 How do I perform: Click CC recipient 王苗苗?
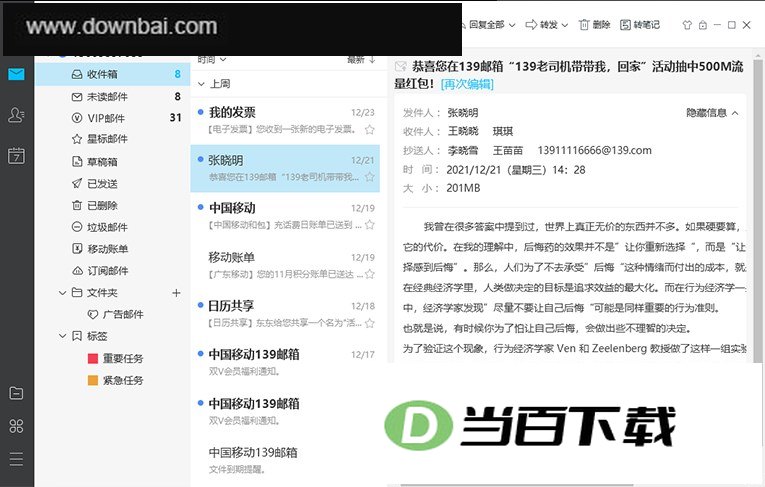[507, 150]
